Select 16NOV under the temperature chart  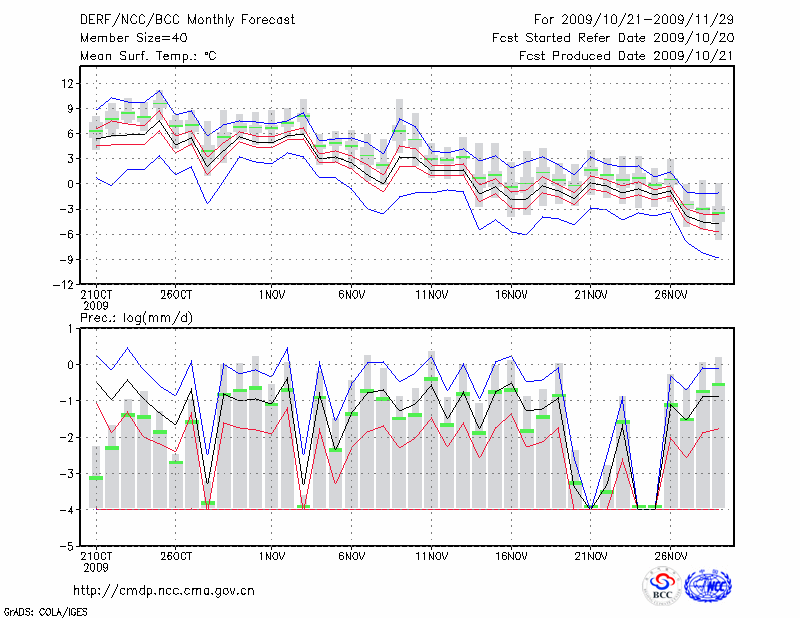[x=511, y=295]
